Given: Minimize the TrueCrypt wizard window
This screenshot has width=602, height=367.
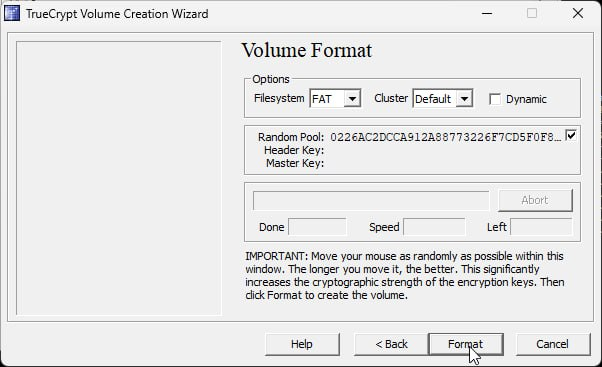Looking at the screenshot, I should point(487,13).
